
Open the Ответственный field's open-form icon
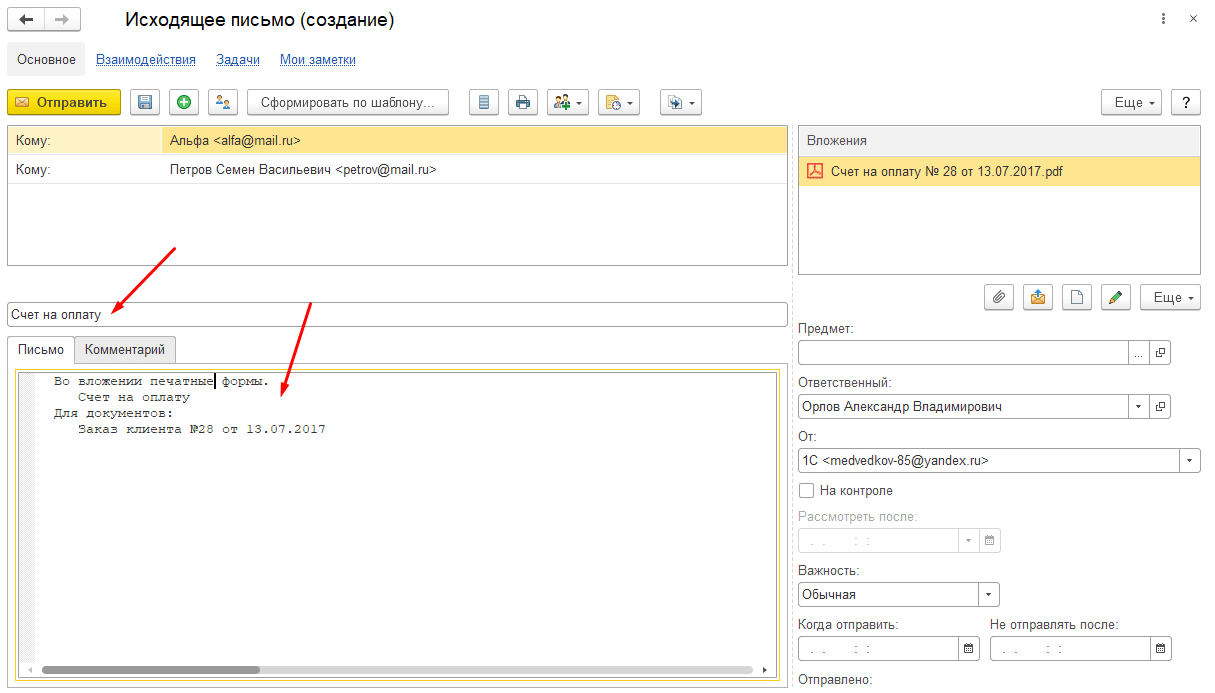coord(1160,407)
